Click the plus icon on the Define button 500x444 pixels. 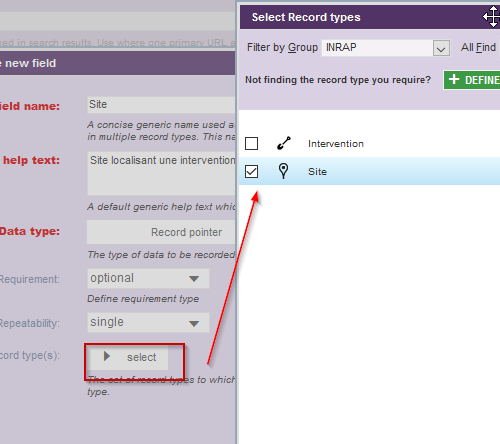pyautogui.click(x=454, y=79)
